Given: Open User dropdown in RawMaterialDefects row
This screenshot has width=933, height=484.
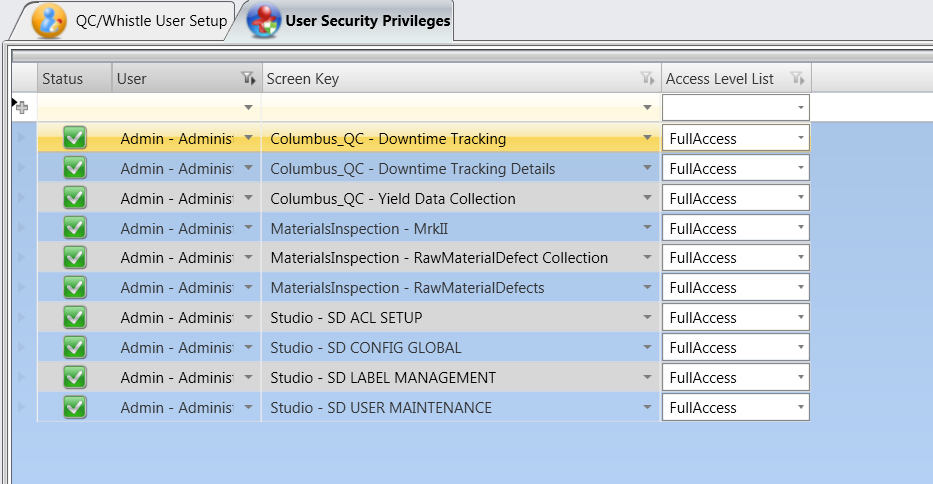Looking at the screenshot, I should coord(248,288).
